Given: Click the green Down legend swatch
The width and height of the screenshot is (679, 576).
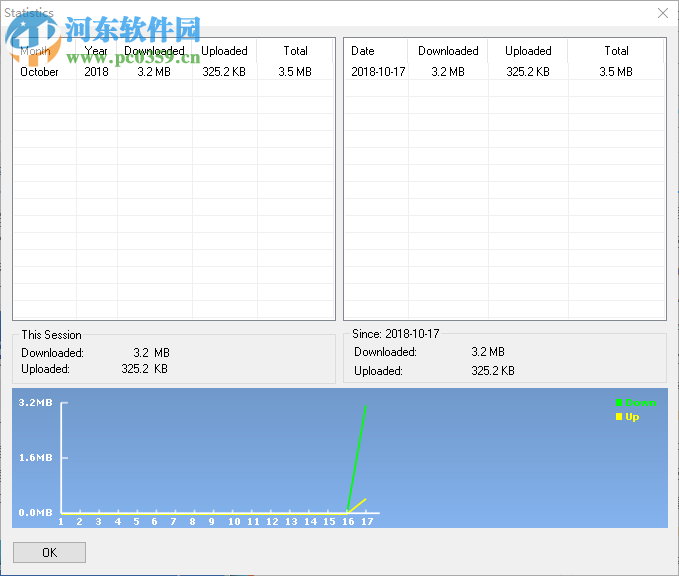Looking at the screenshot, I should pos(619,402).
